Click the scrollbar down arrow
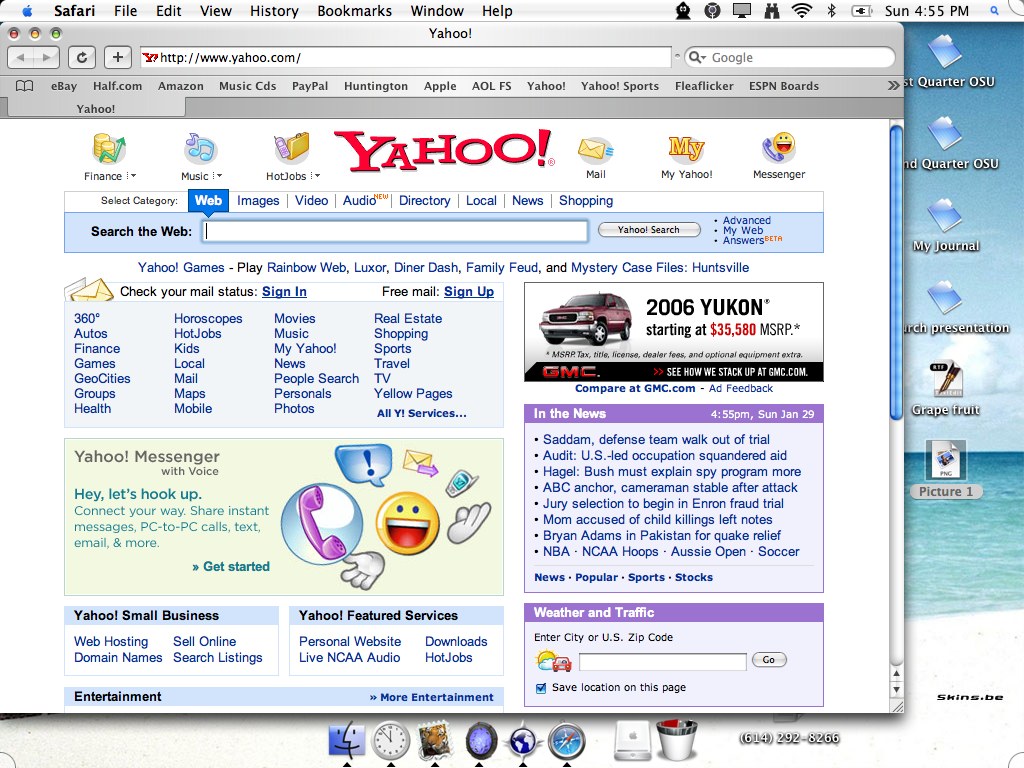Image resolution: width=1024 pixels, height=768 pixels. click(x=897, y=689)
